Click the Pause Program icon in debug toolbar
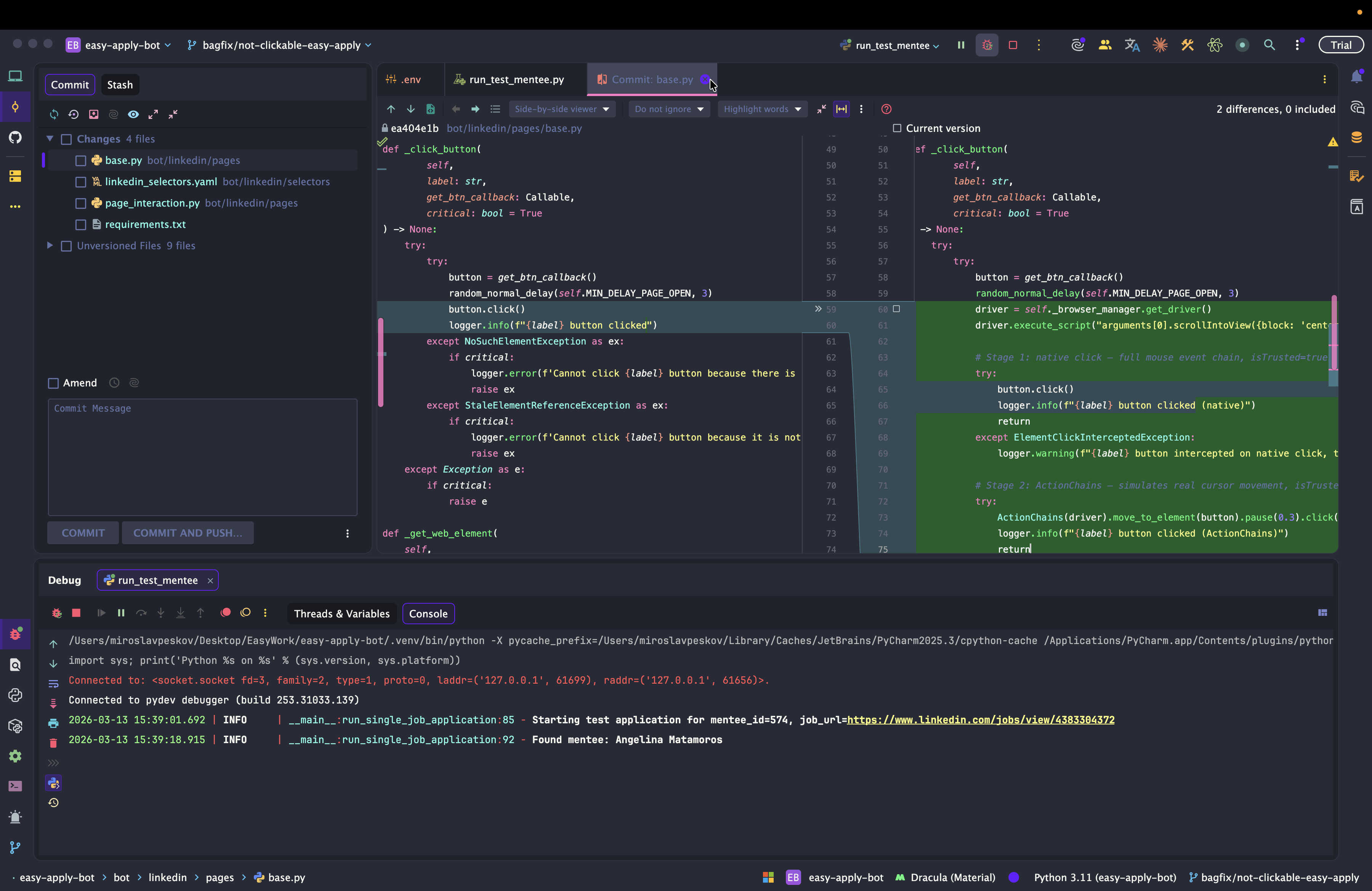Screen dimensions: 1372x891 [x=121, y=613]
